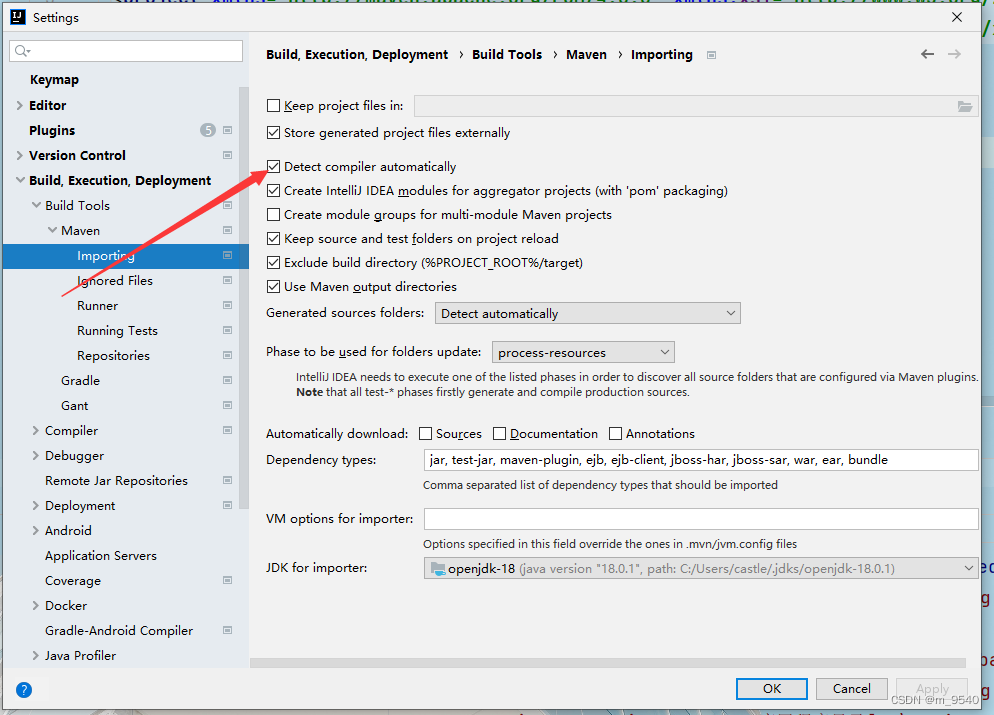
Task: Open Ignored Files settings page
Action: (x=115, y=280)
